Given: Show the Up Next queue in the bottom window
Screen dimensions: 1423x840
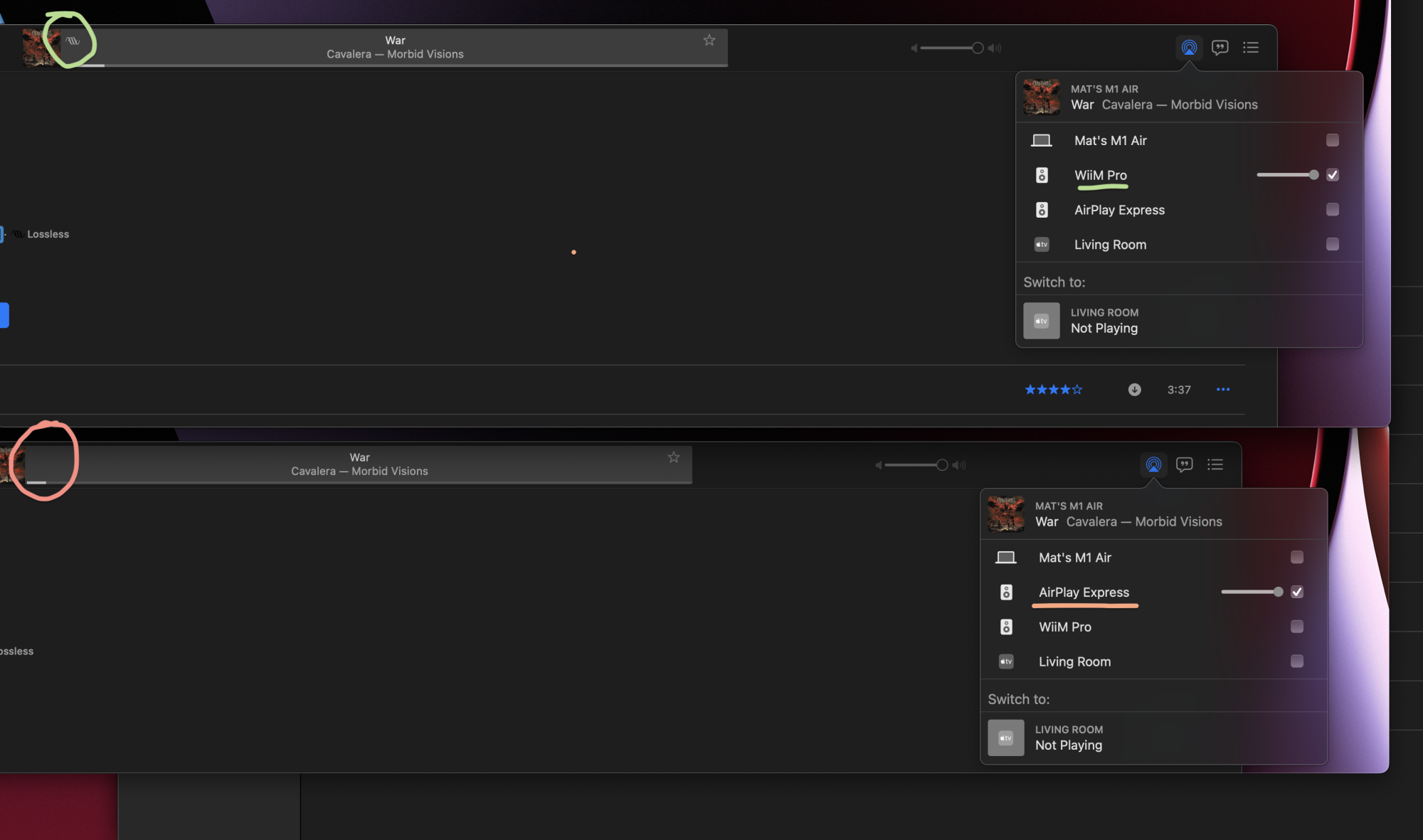Looking at the screenshot, I should click(1215, 464).
